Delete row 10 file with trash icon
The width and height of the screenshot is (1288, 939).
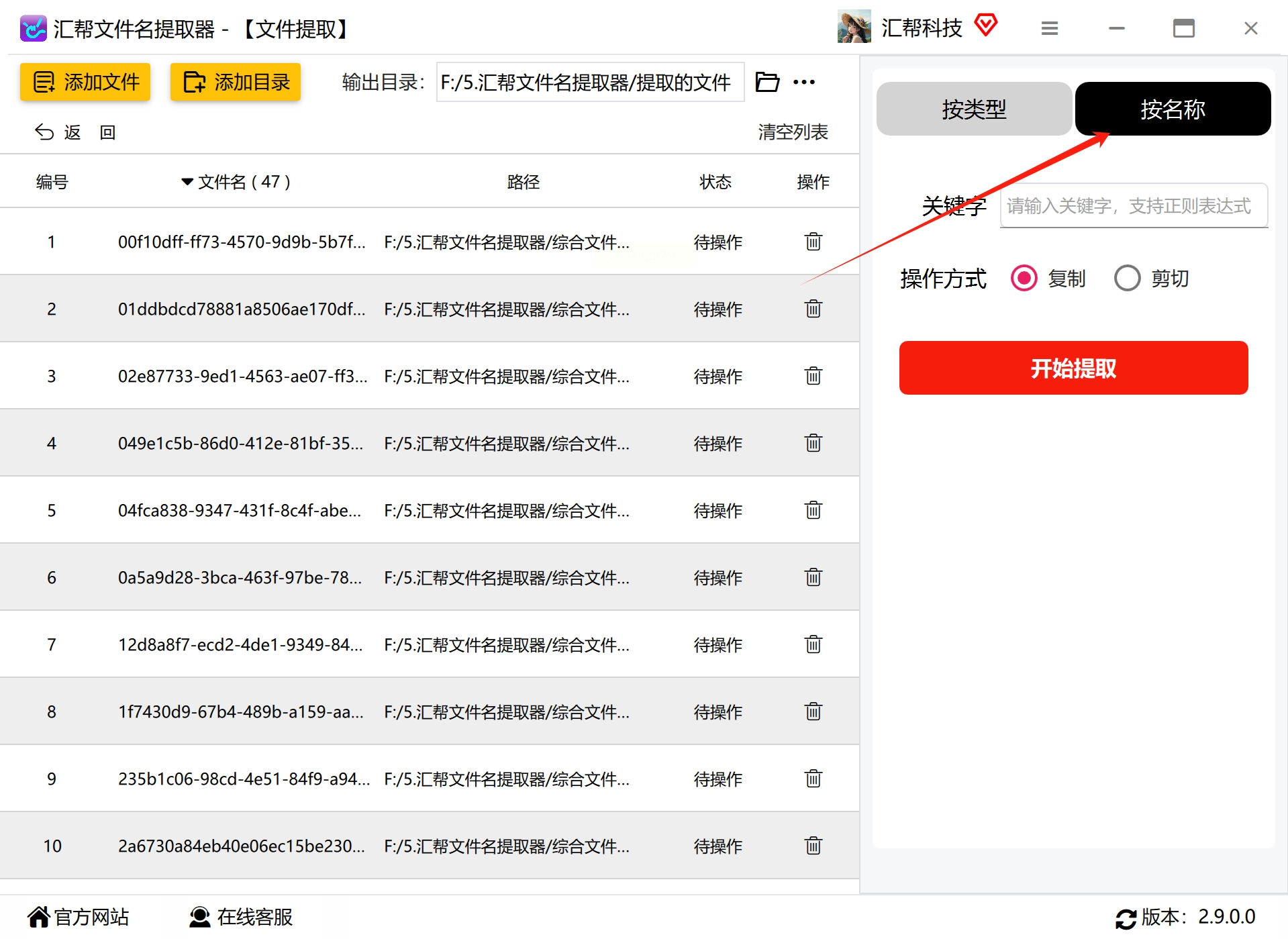point(813,846)
